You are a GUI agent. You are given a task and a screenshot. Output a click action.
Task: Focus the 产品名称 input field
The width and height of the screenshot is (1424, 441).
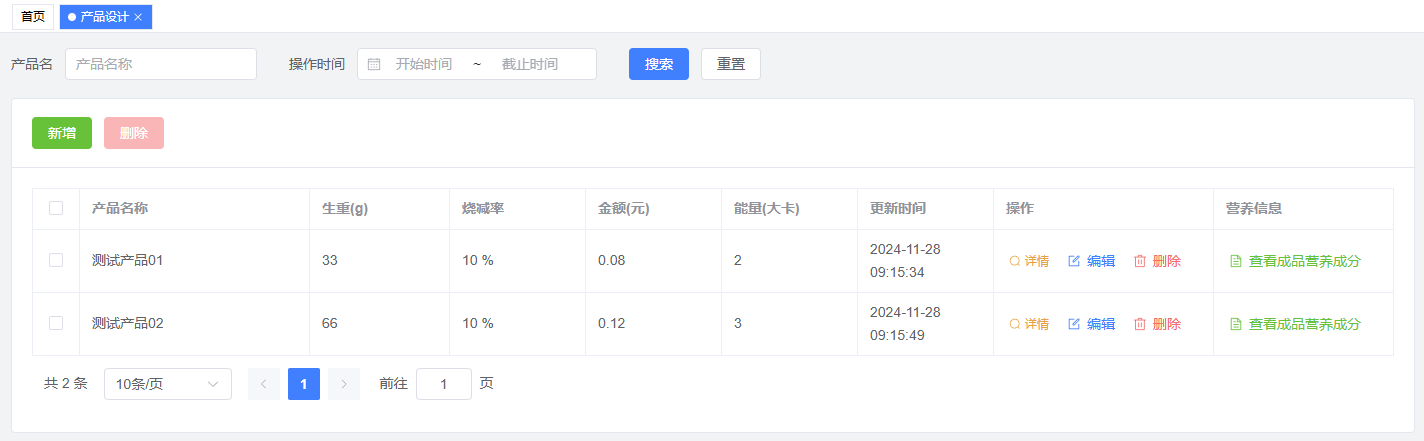(161, 64)
